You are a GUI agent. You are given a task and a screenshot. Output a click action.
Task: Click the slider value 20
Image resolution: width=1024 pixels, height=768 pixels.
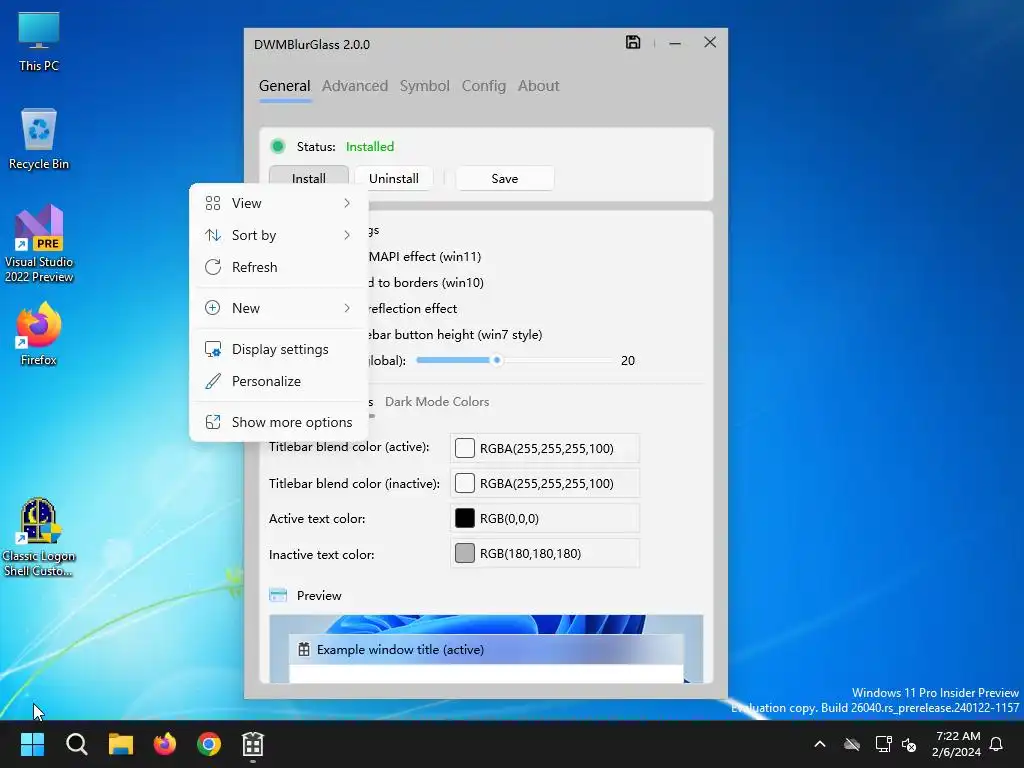tap(628, 360)
